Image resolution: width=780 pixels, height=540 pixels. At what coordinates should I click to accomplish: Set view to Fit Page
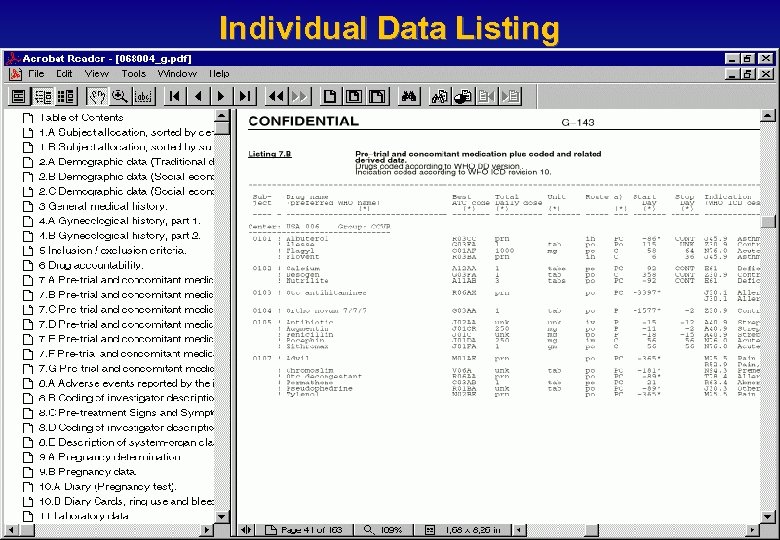(354, 96)
